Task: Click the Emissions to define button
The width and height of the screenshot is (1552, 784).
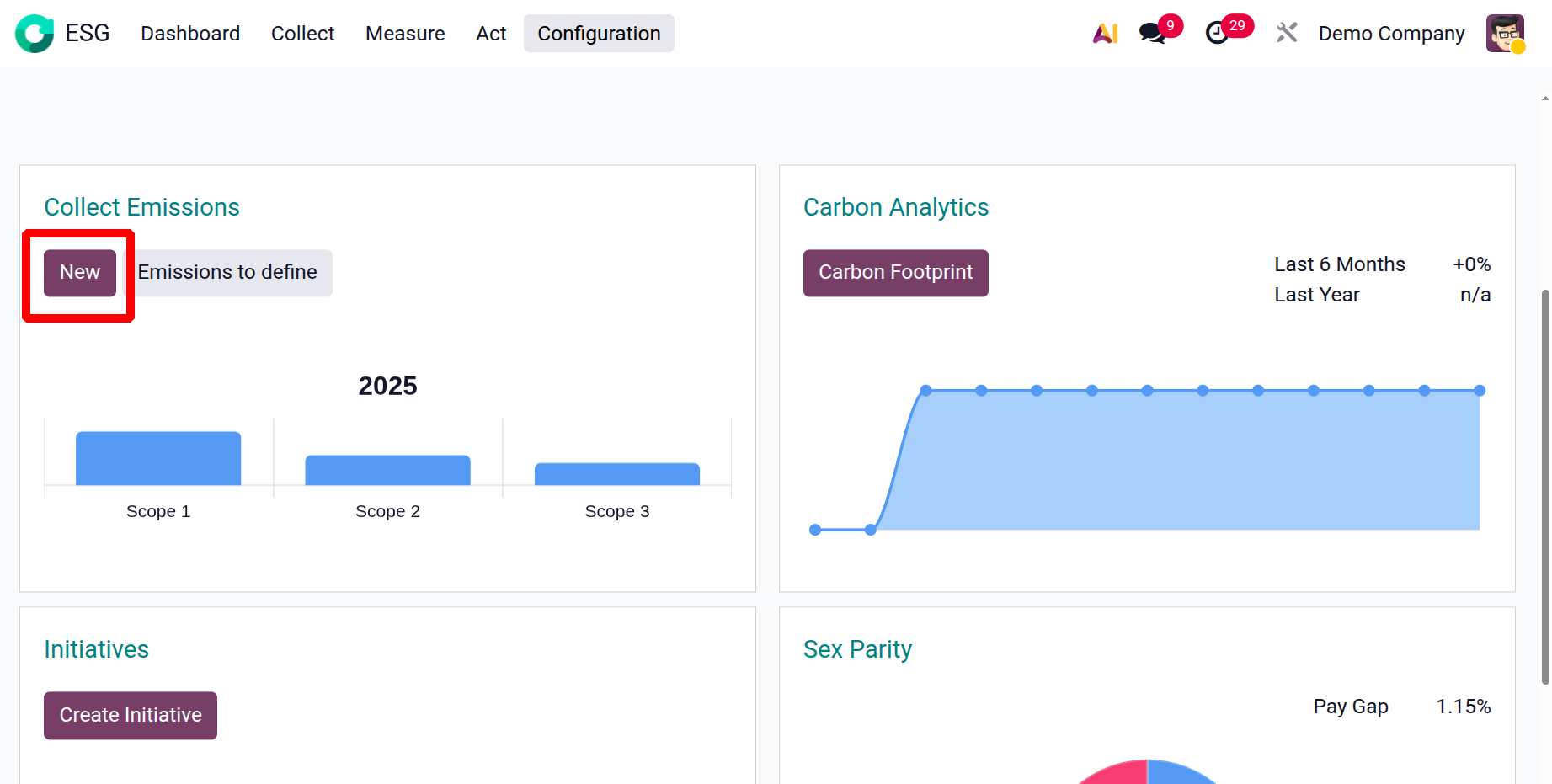Action: tap(227, 273)
